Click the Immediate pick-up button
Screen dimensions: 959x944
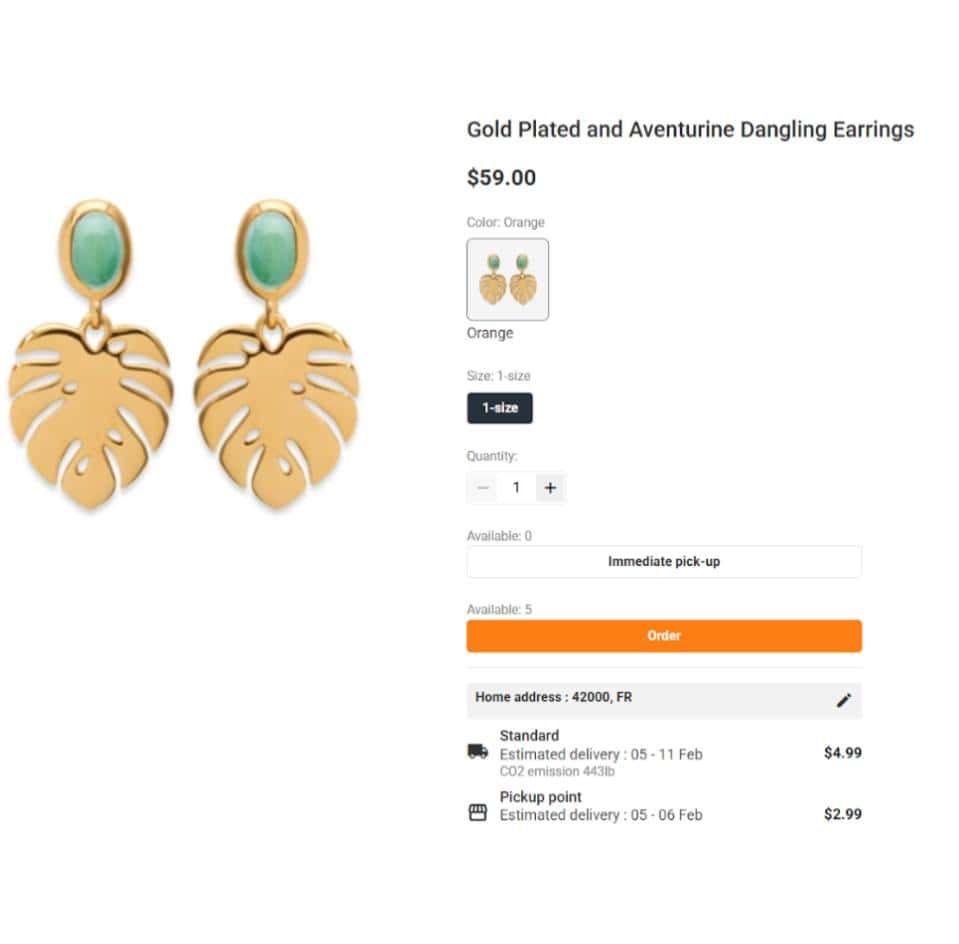(x=664, y=562)
